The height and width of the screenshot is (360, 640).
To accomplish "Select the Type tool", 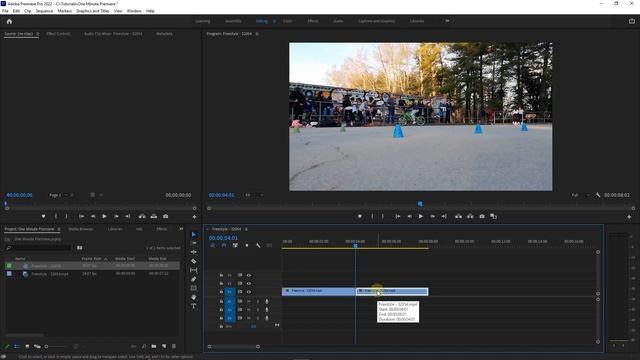I will (194, 306).
